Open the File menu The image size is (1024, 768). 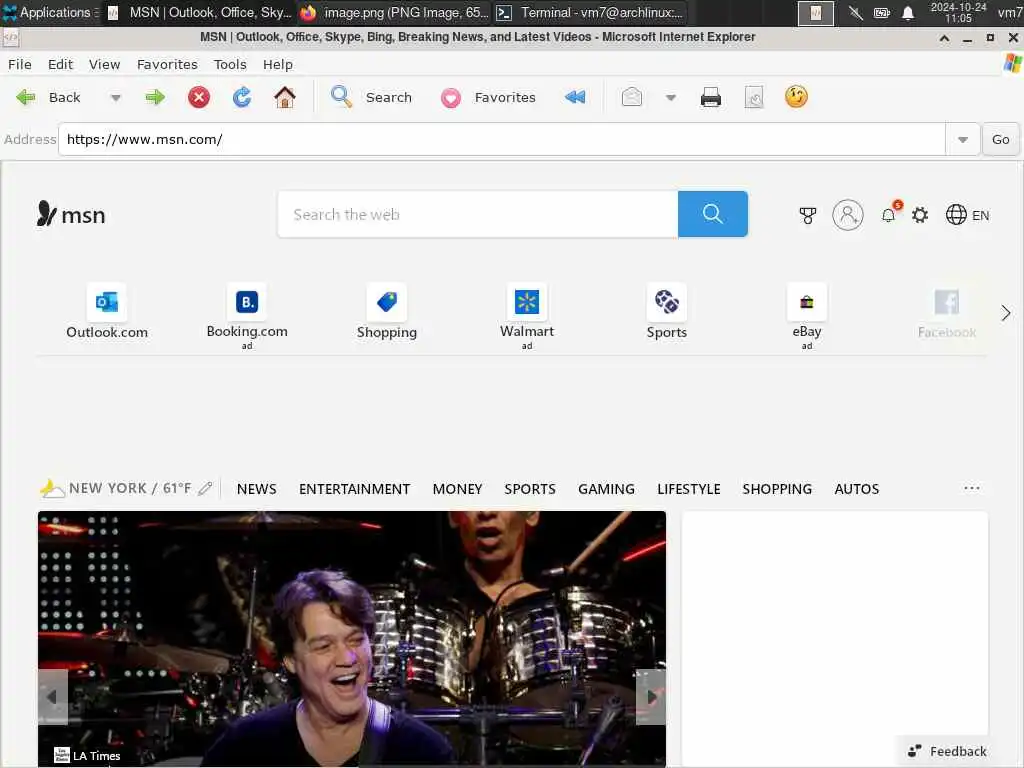(20, 64)
